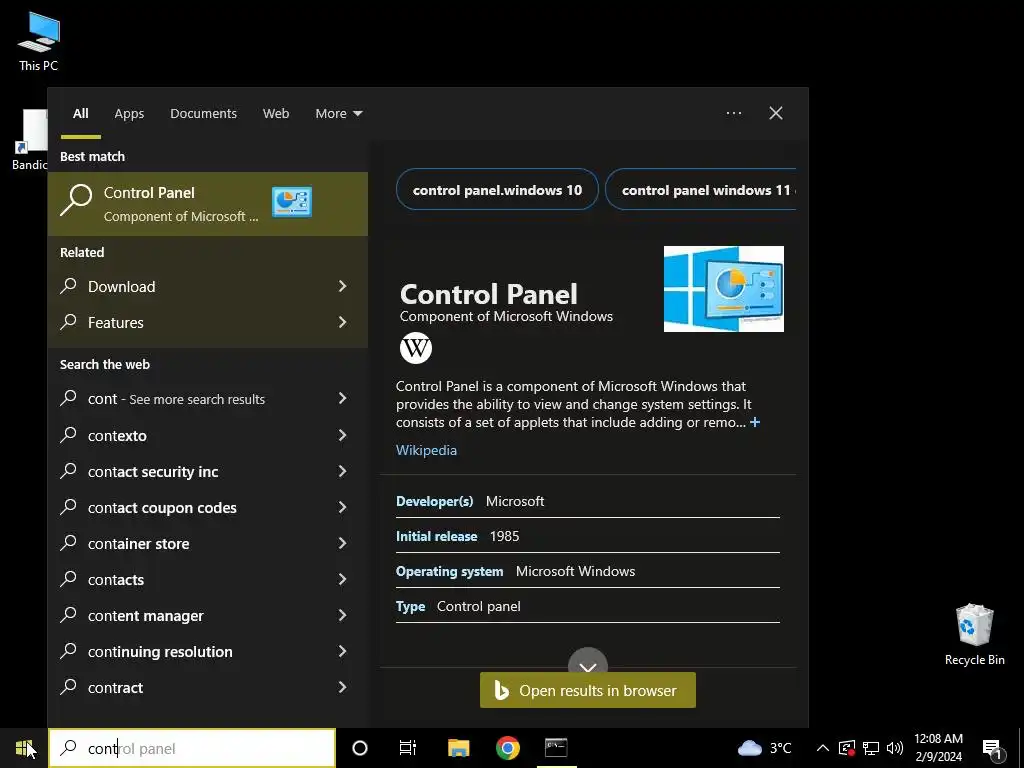
Task: Click into the taskbar search input field
Action: tap(192, 748)
